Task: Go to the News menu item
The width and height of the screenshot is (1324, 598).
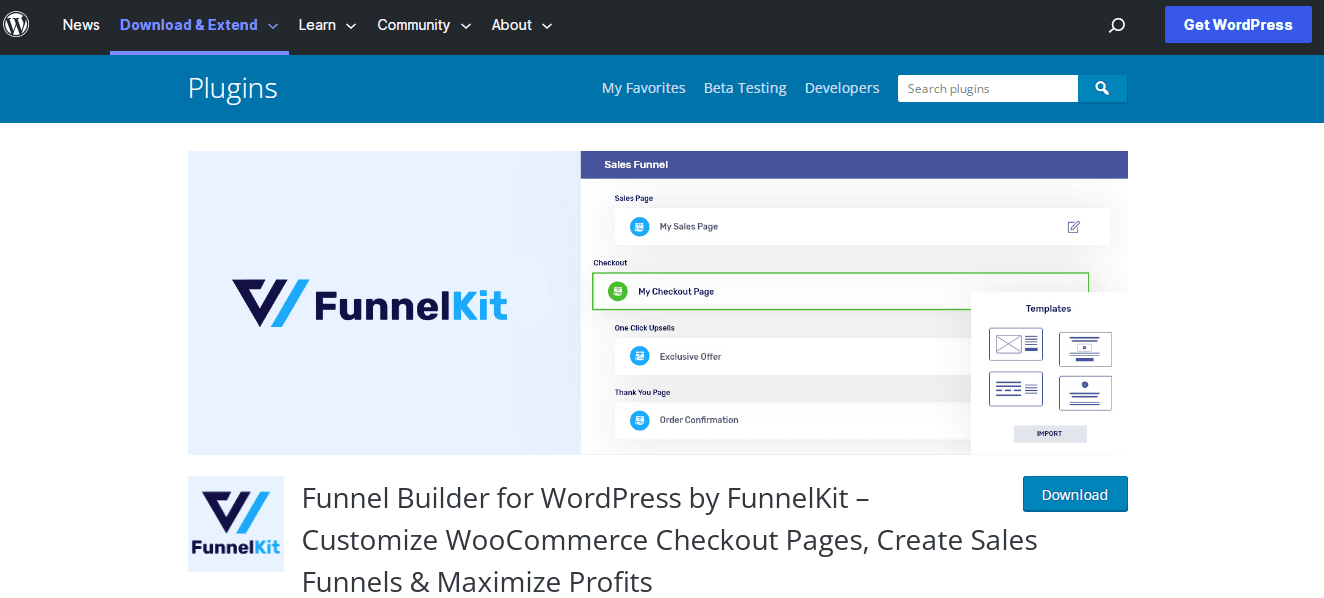Action: 81,25
